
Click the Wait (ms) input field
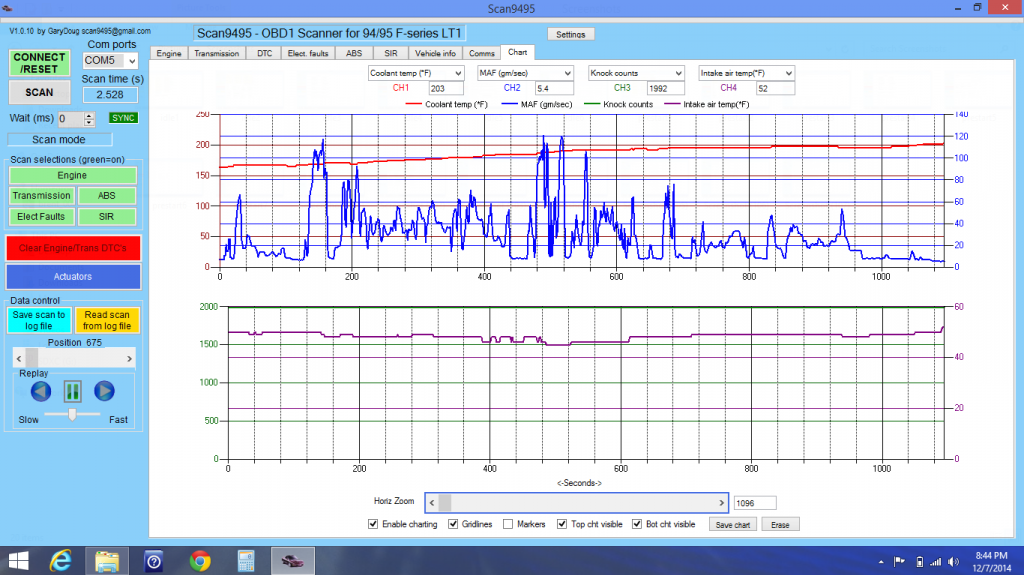71,119
